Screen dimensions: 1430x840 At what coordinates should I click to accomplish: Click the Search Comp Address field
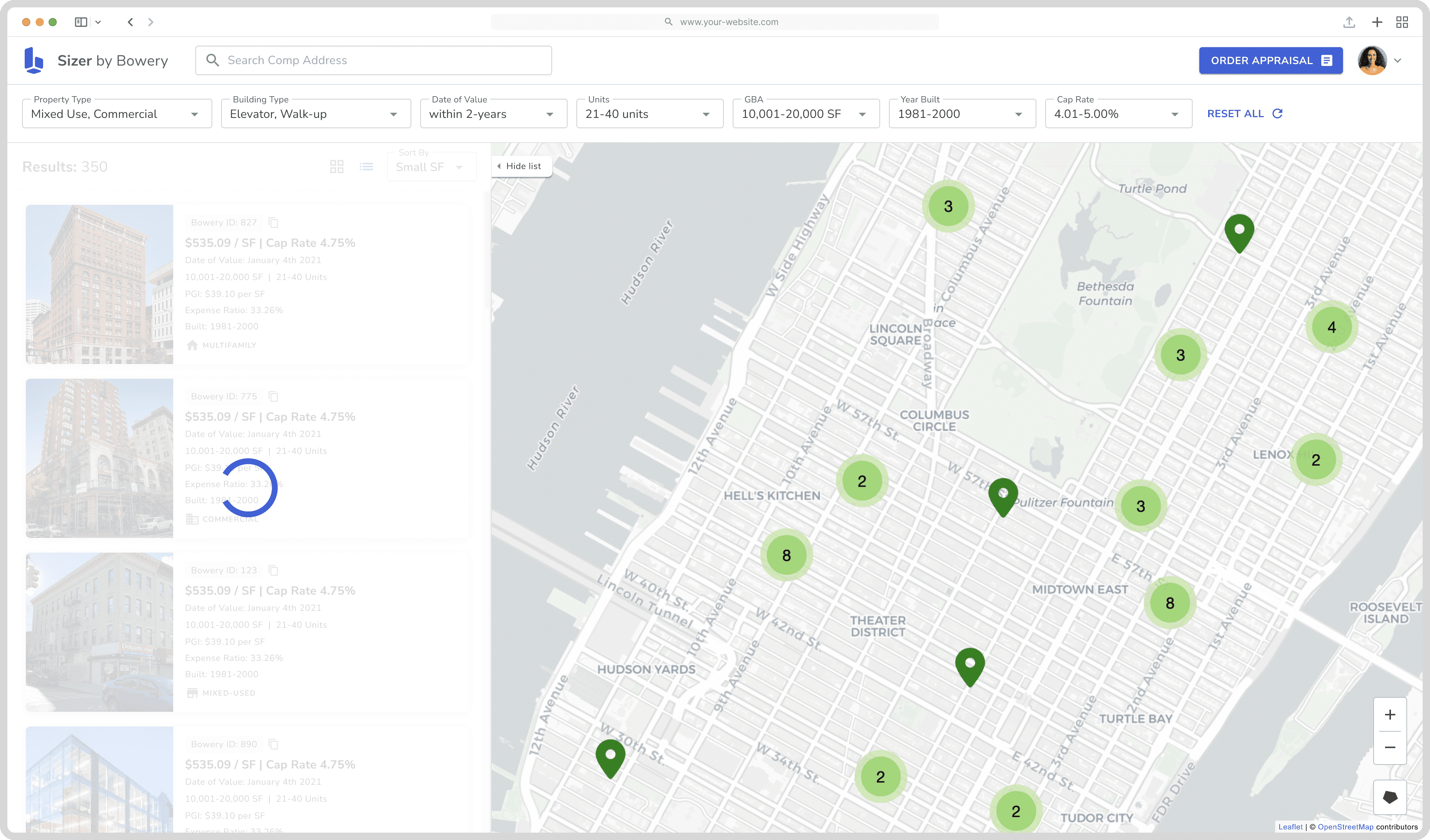[373, 60]
